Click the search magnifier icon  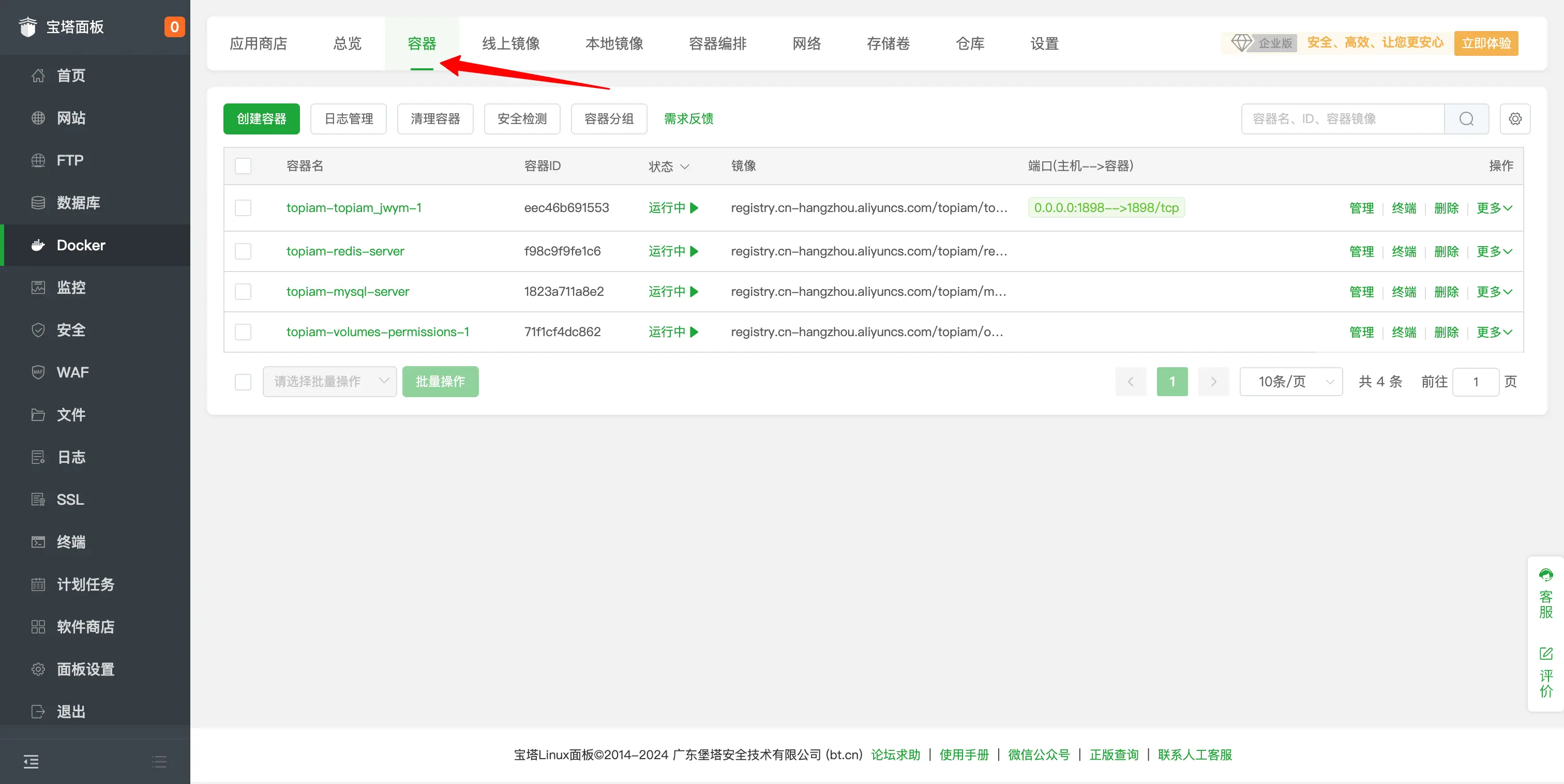tap(1466, 119)
